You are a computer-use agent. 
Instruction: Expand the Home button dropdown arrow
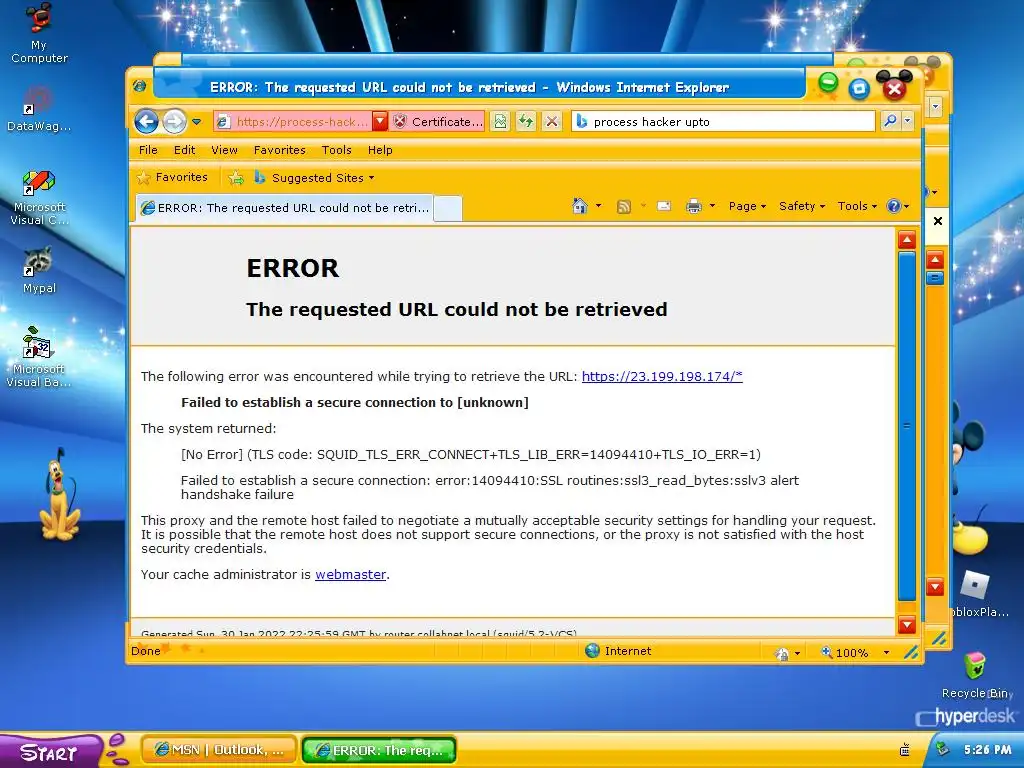point(598,206)
